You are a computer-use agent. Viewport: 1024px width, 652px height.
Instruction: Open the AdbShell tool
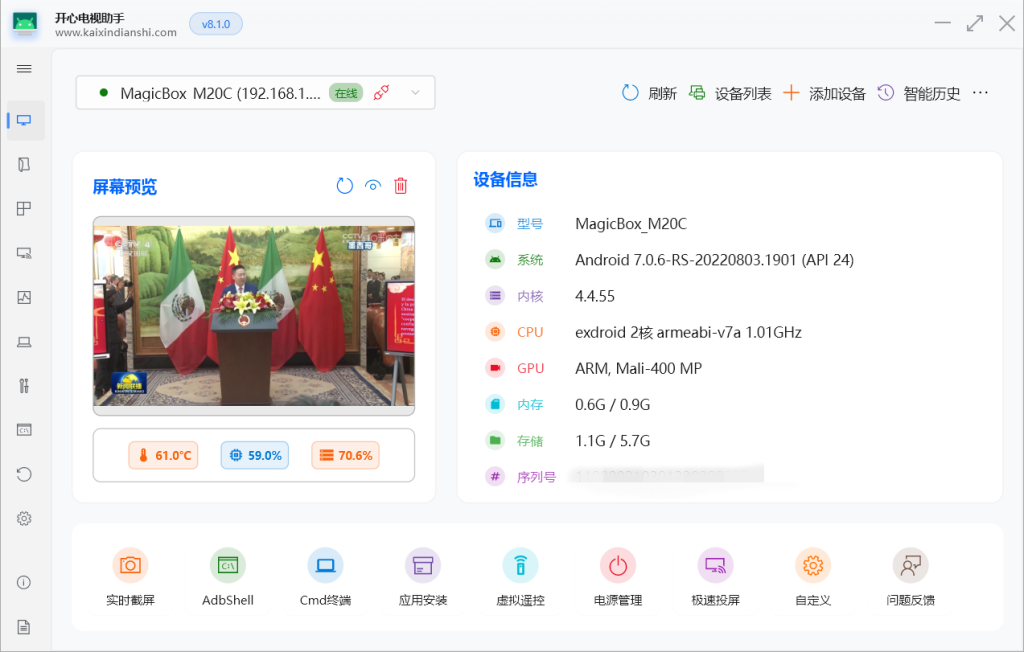[228, 566]
